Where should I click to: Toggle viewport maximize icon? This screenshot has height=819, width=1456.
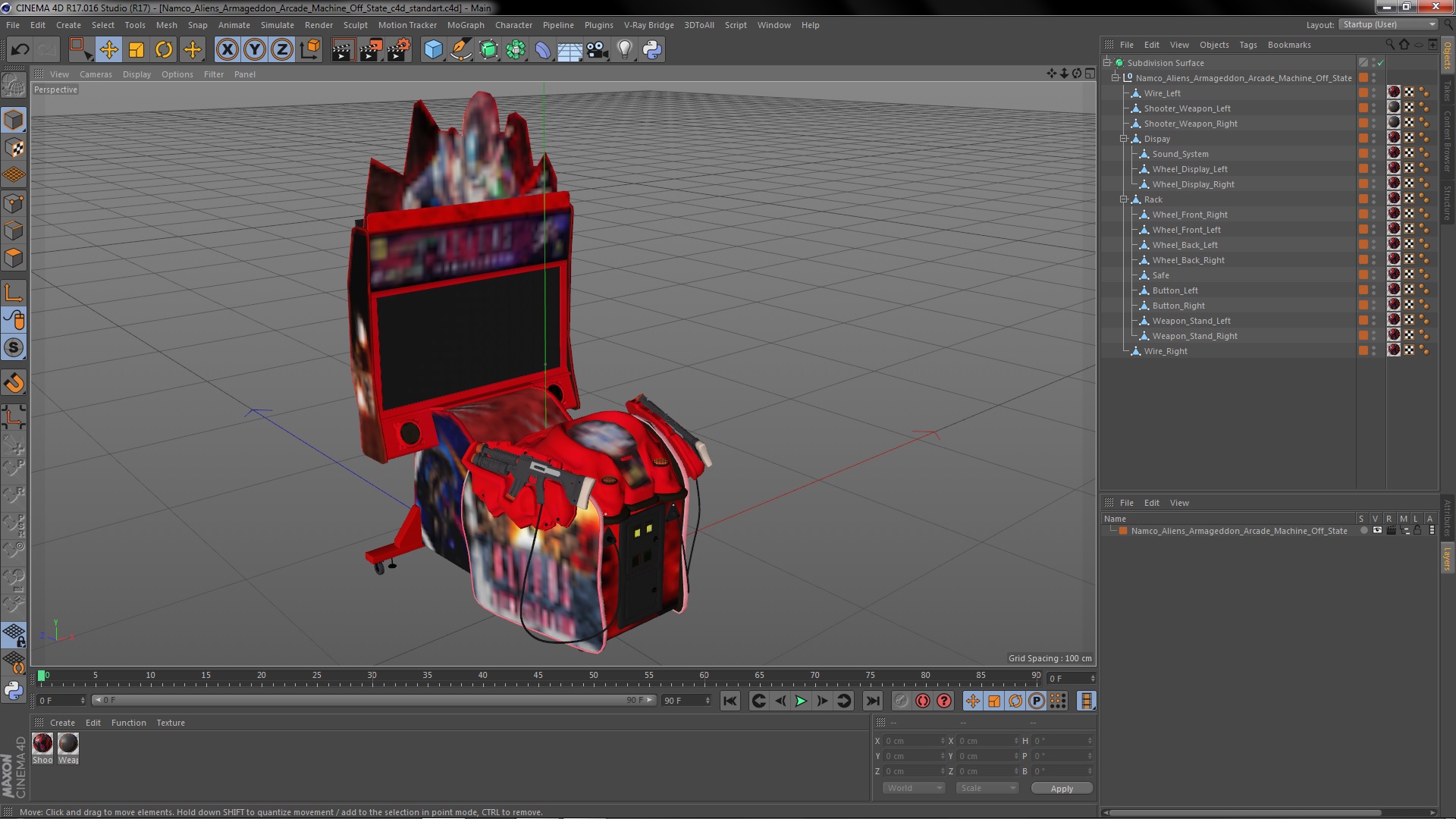coord(1090,74)
